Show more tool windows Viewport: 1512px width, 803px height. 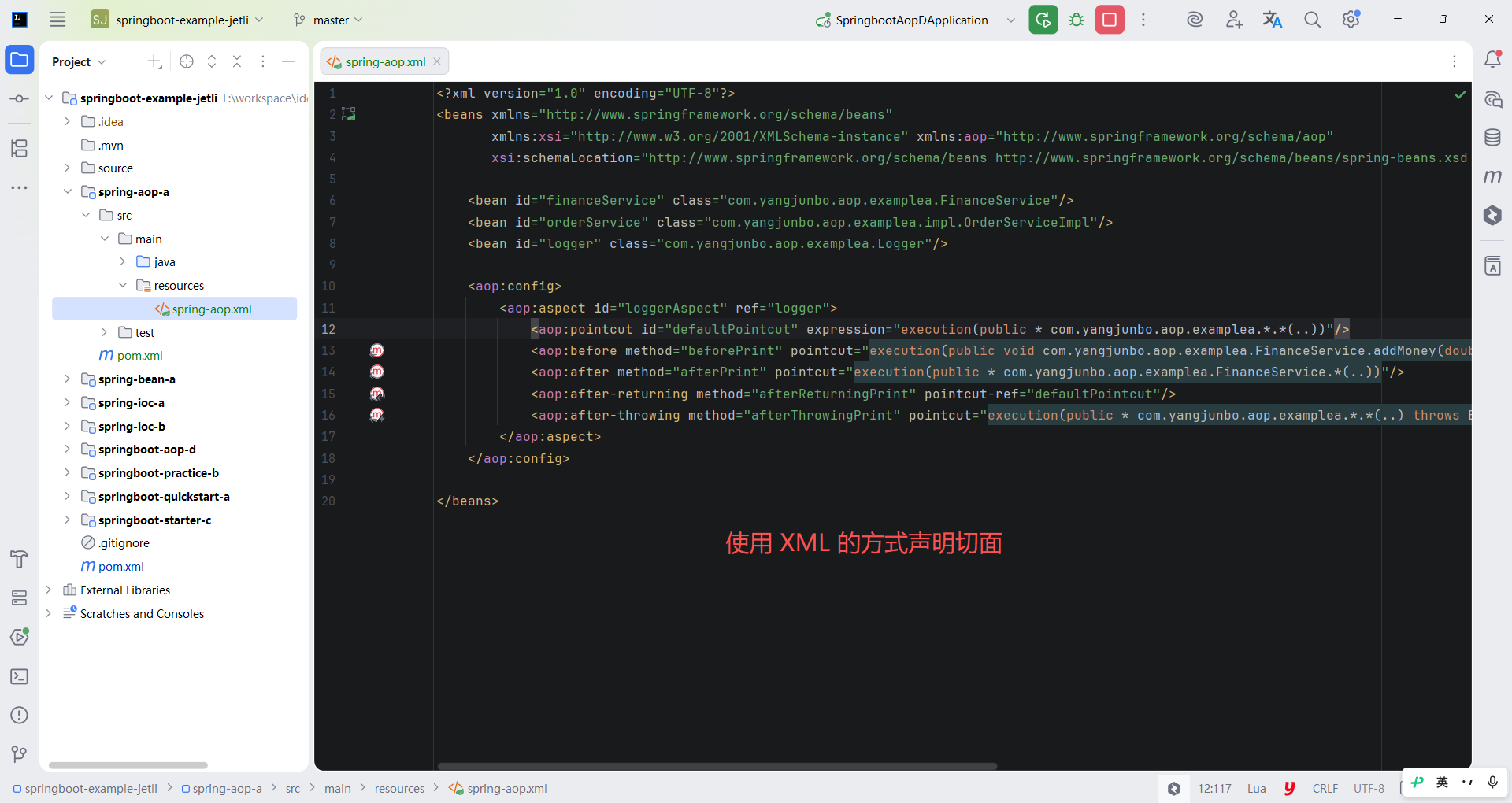click(20, 187)
